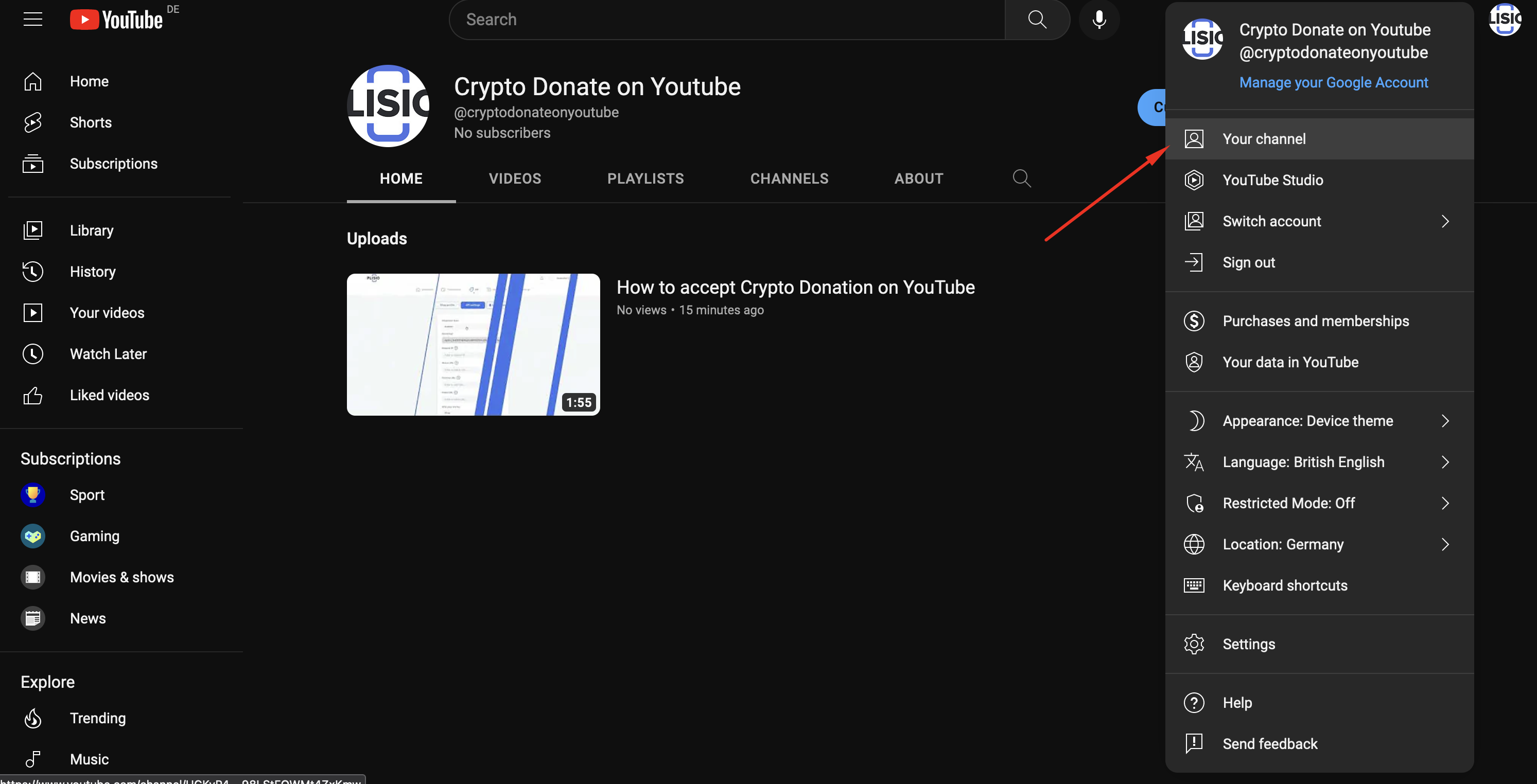
Task: Click the Purchases dollar sign icon
Action: pos(1194,321)
